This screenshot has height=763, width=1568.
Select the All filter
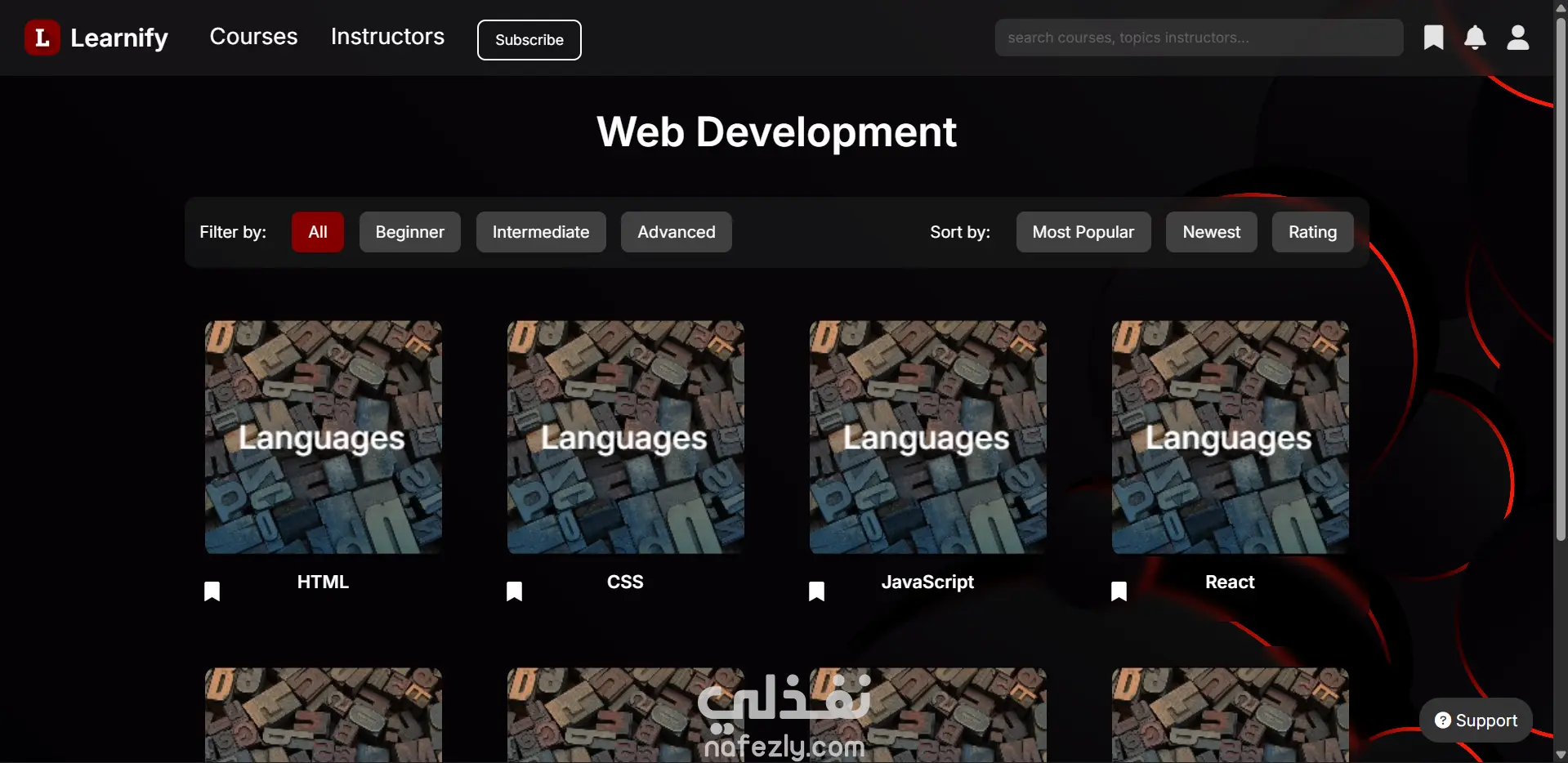coord(318,232)
